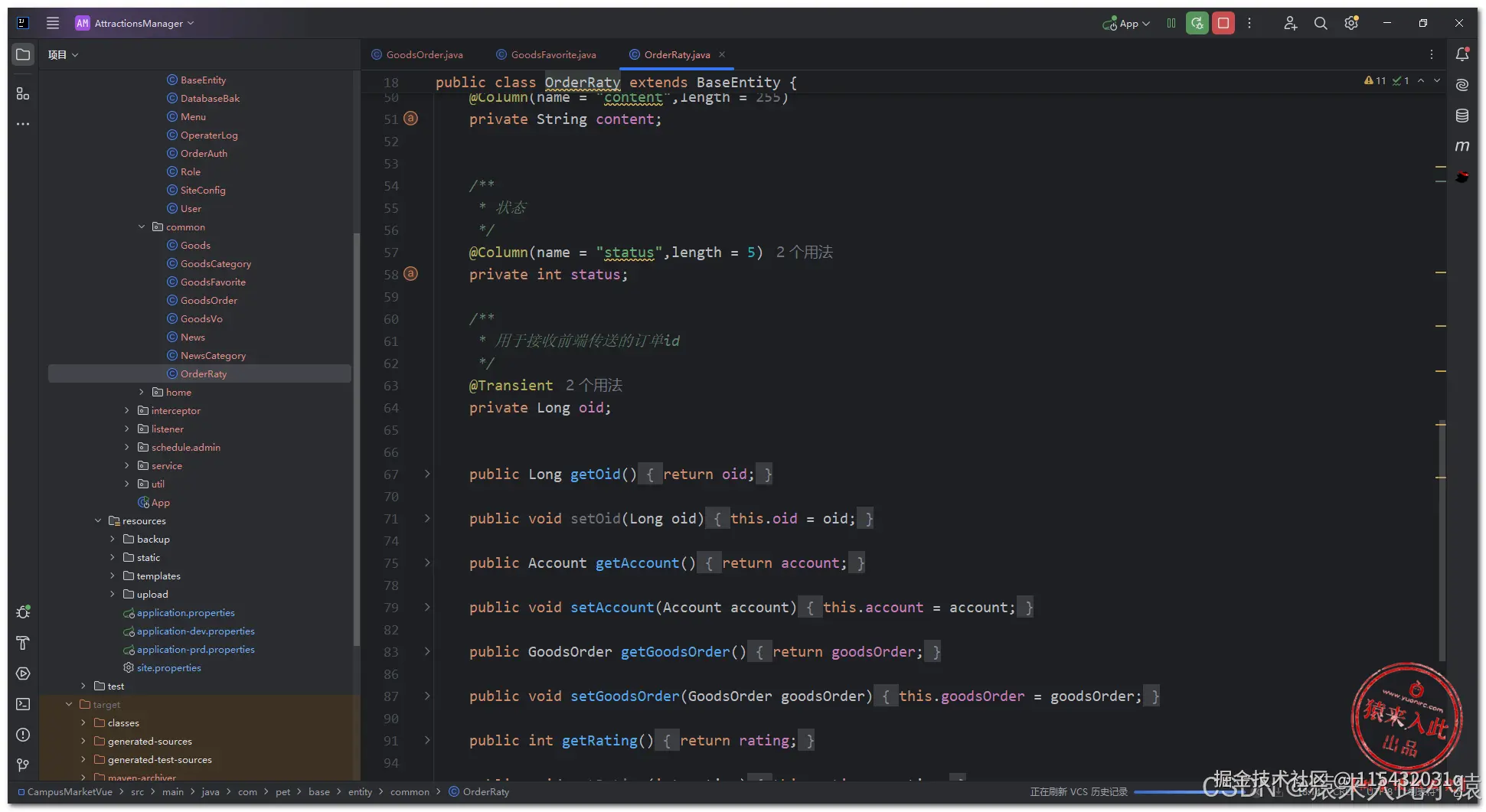Click the project tree scrollbar

coord(356,440)
